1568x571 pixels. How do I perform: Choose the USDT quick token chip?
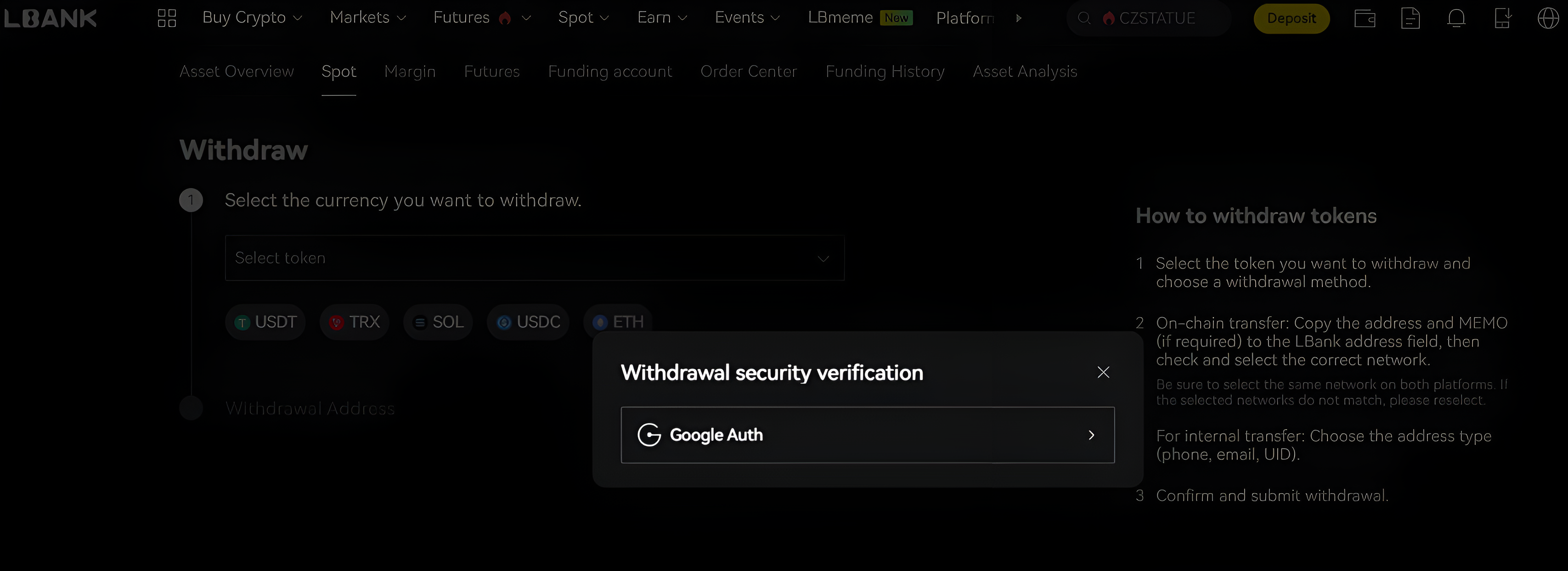click(266, 322)
